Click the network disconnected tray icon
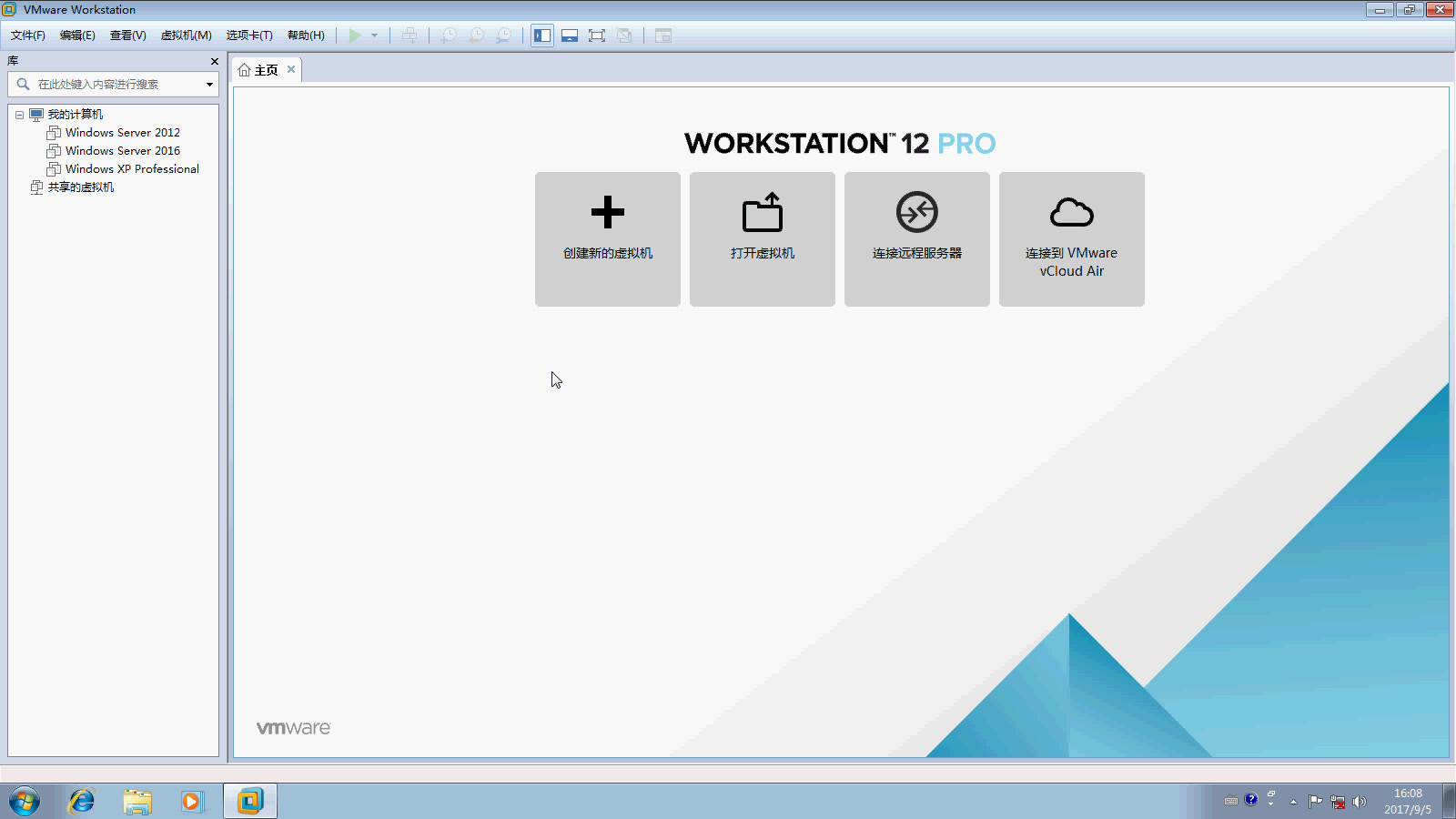This screenshot has width=1456, height=819. pos(1338,802)
